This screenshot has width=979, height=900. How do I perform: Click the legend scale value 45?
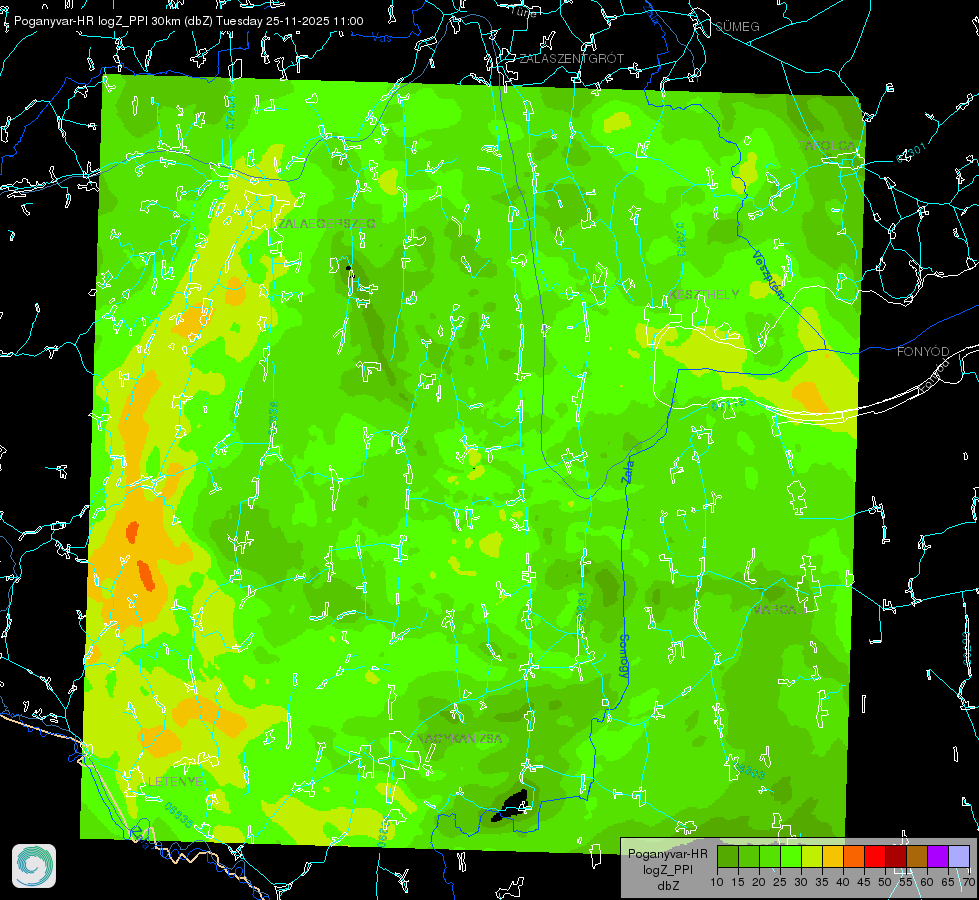coord(864,882)
